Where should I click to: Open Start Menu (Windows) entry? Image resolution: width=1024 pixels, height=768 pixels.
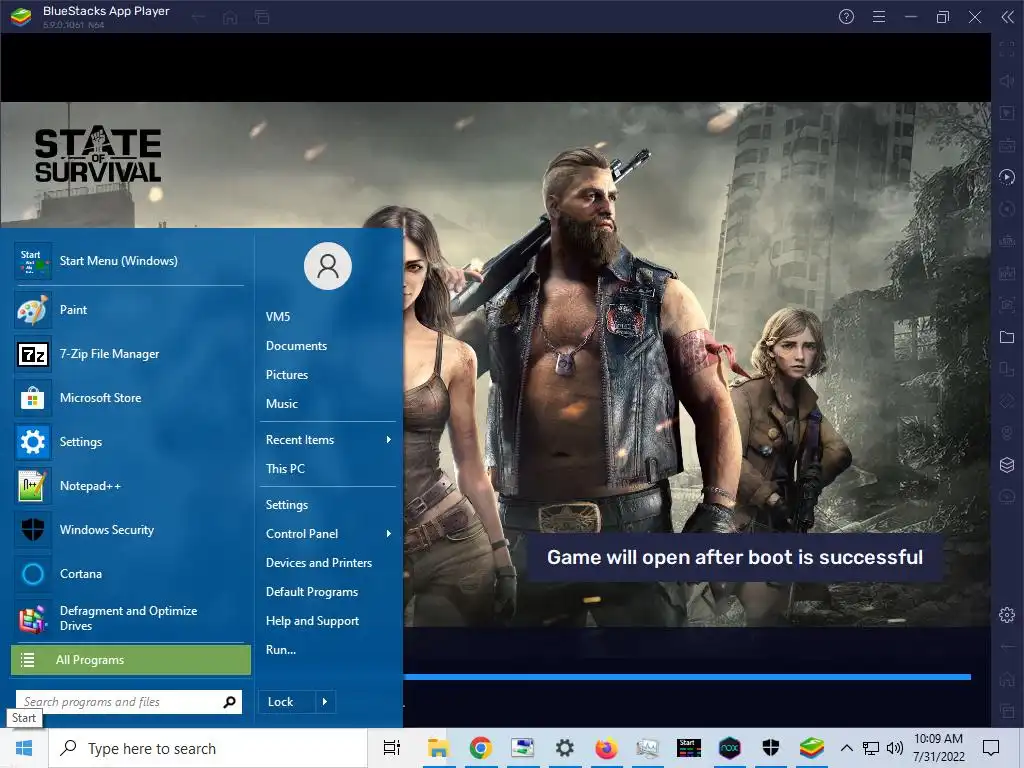click(129, 261)
